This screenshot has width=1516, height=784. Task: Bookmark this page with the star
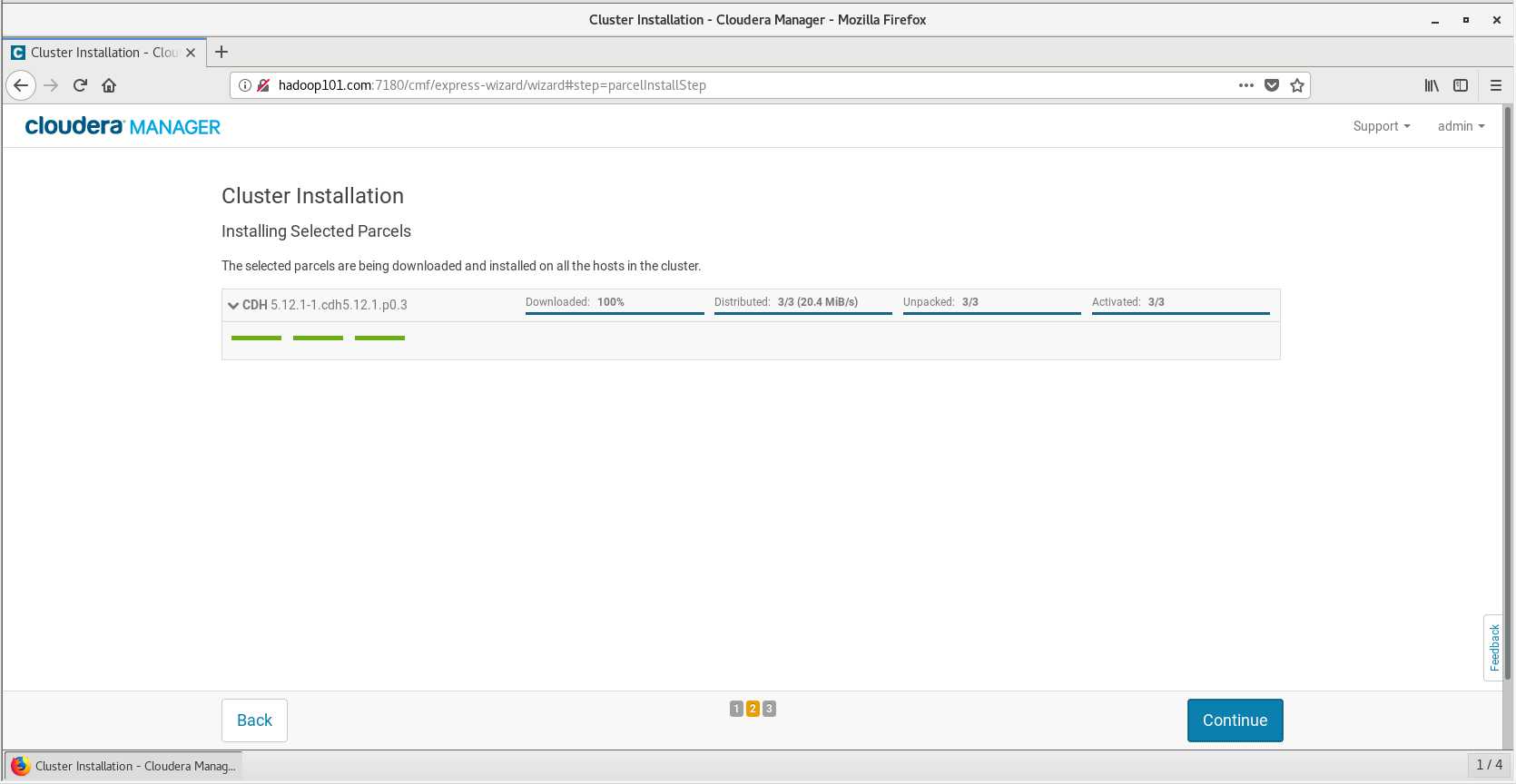click(1297, 85)
